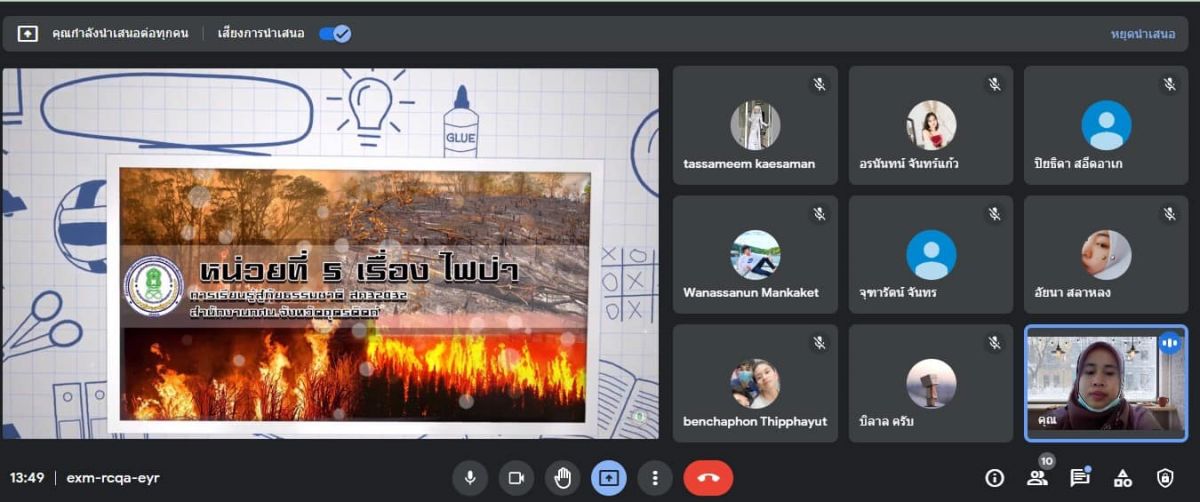Toggle the camera button in bottom bar
This screenshot has width=1200, height=502.
coord(516,478)
